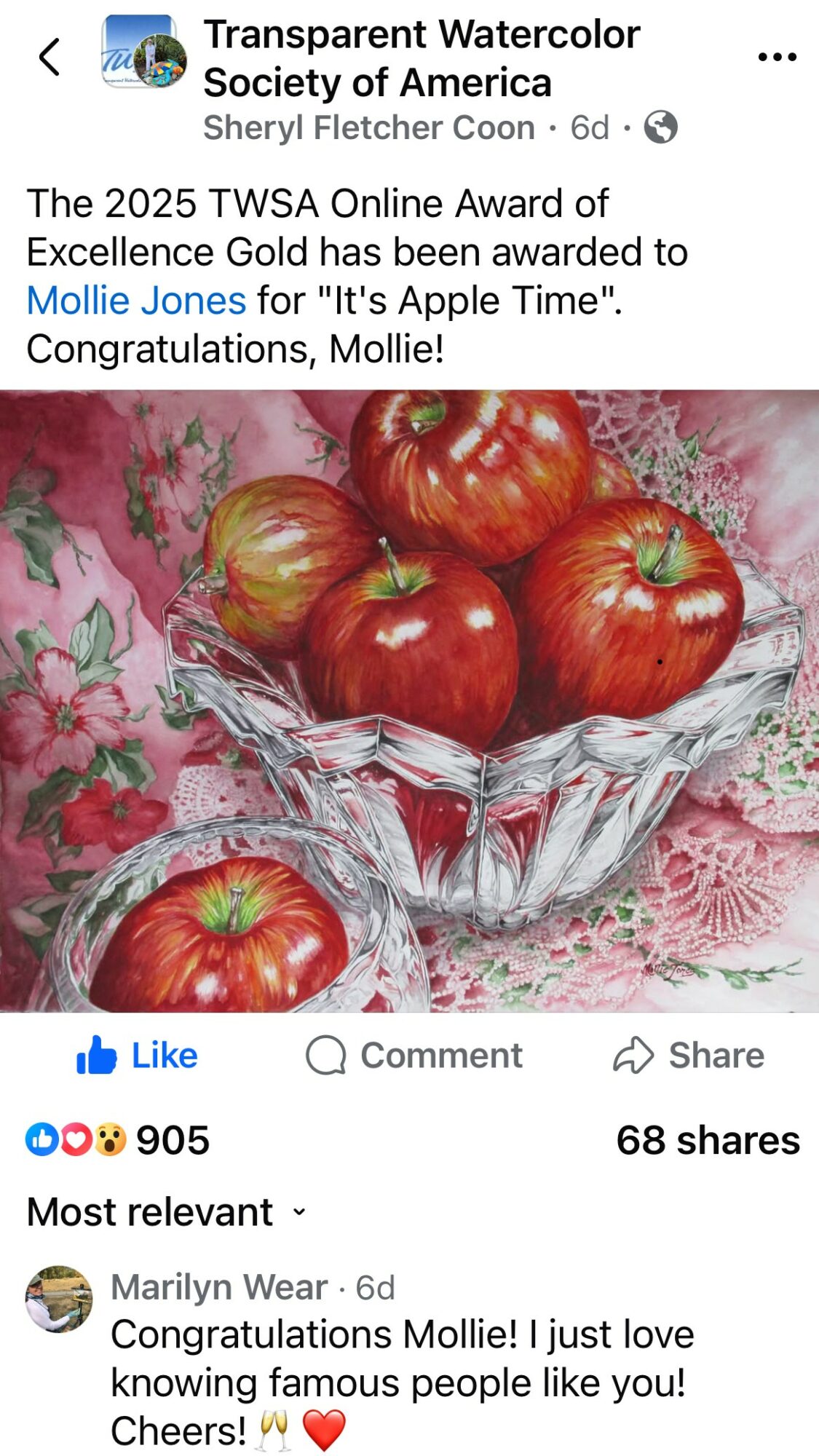
Task: Tap the Comment speech bubble icon
Action: coord(325,1056)
